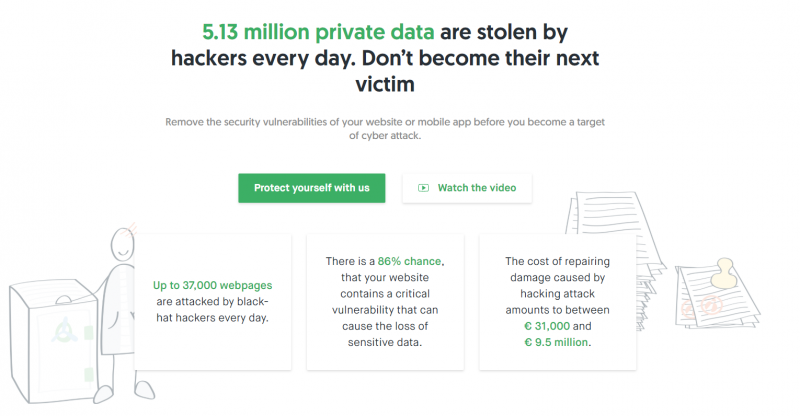Viewport: 800px width, 416px height.
Task: Open the card about critical website vulnerability
Action: point(385,302)
